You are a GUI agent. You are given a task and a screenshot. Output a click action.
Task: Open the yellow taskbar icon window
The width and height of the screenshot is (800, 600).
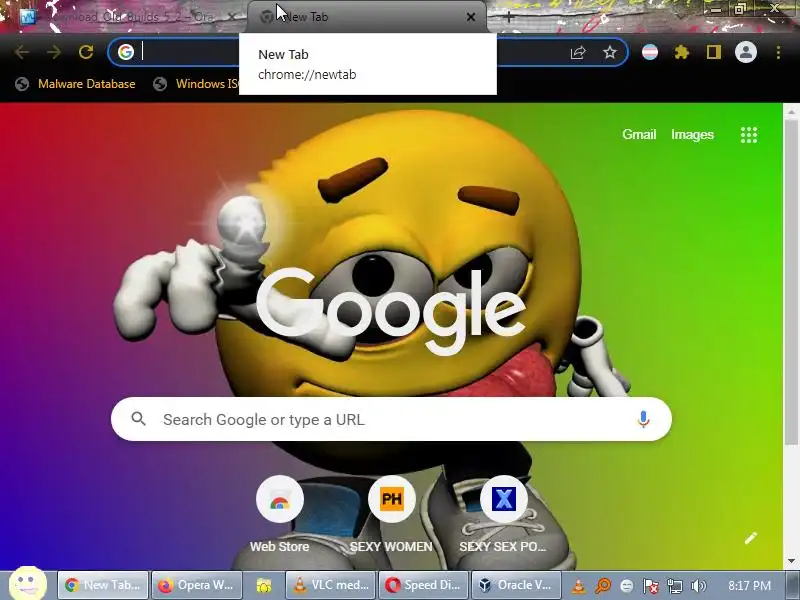[x=263, y=585]
